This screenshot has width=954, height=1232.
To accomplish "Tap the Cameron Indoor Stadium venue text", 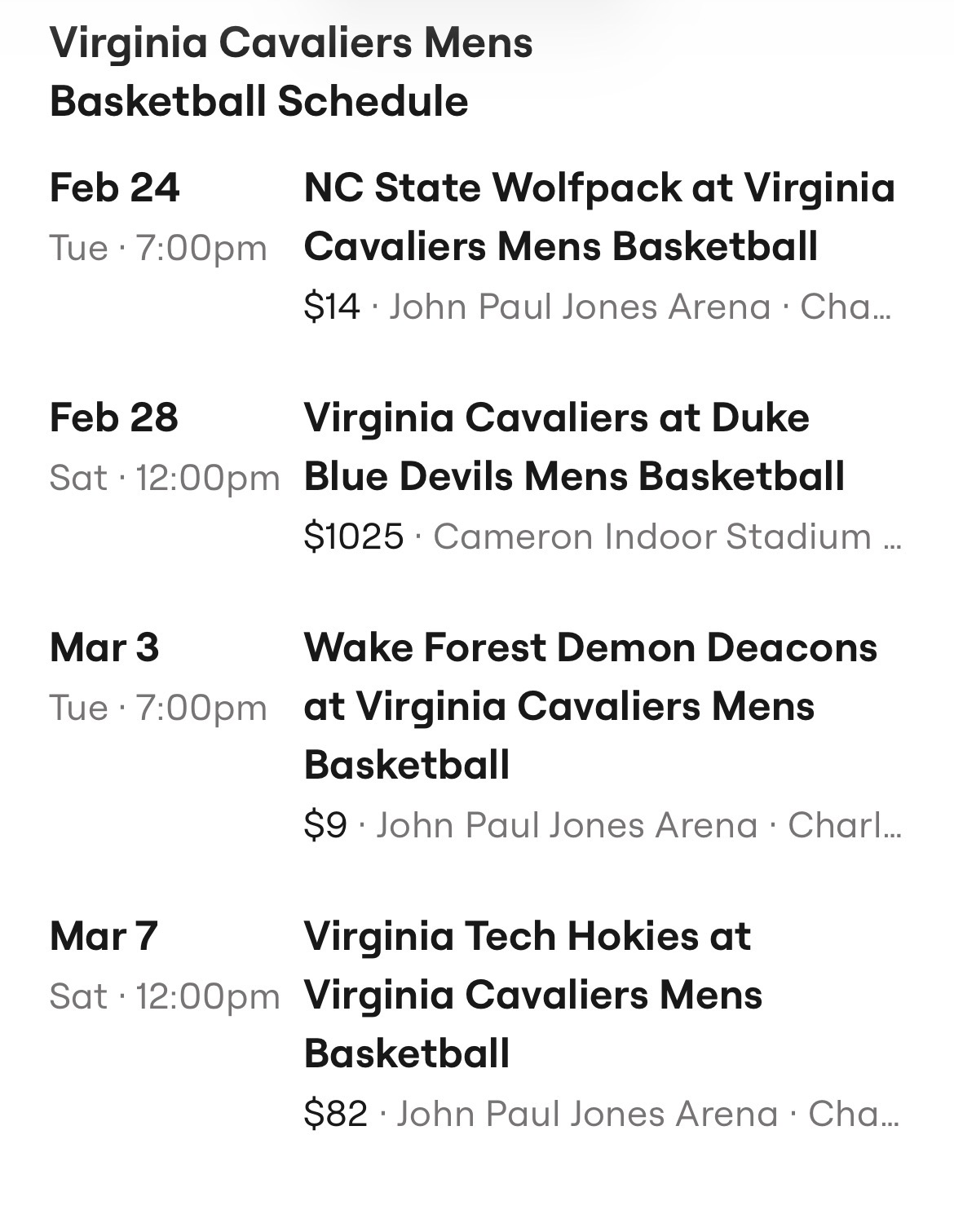I will [652, 537].
